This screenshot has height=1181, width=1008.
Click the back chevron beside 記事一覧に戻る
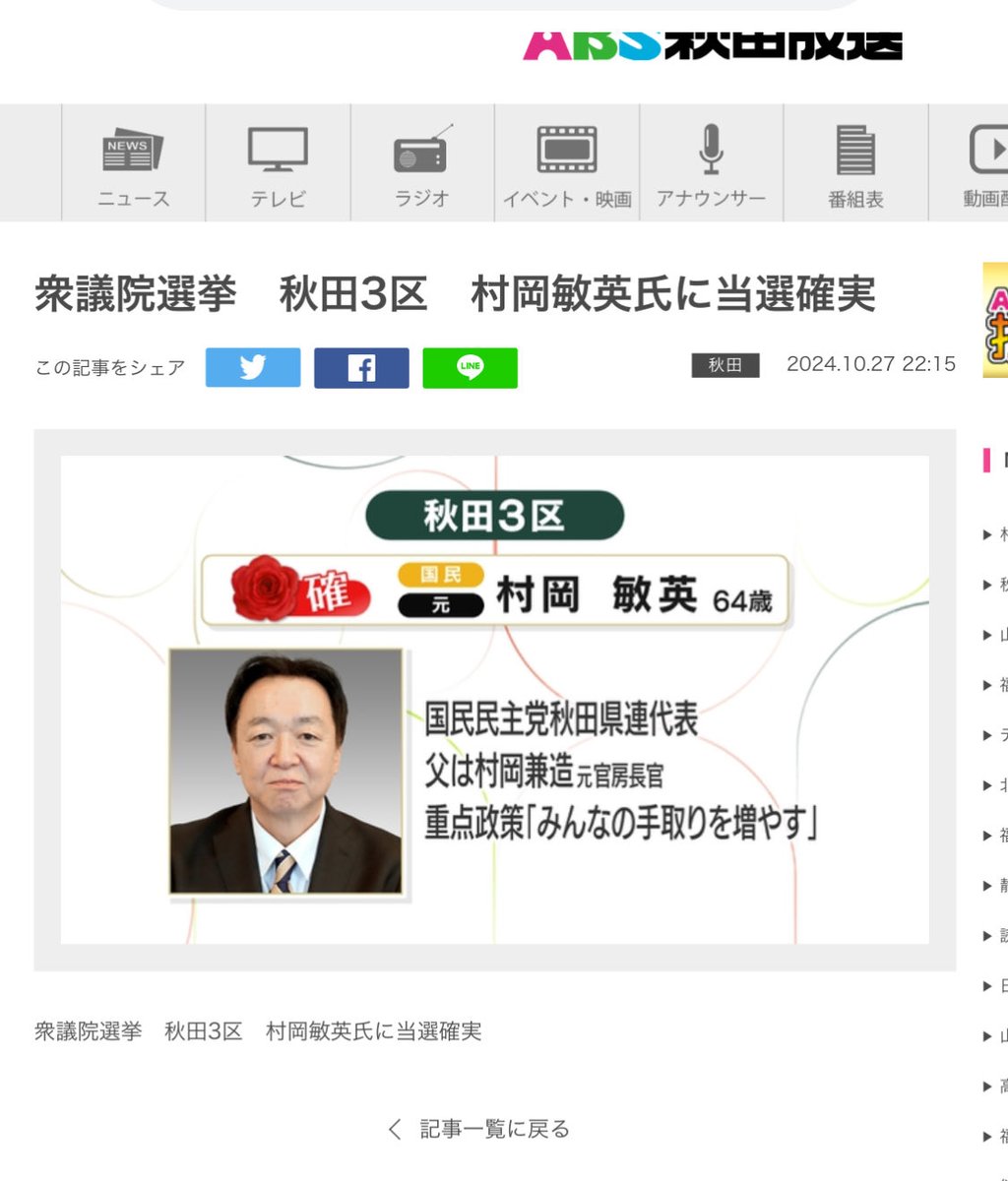pyautogui.click(x=395, y=1130)
